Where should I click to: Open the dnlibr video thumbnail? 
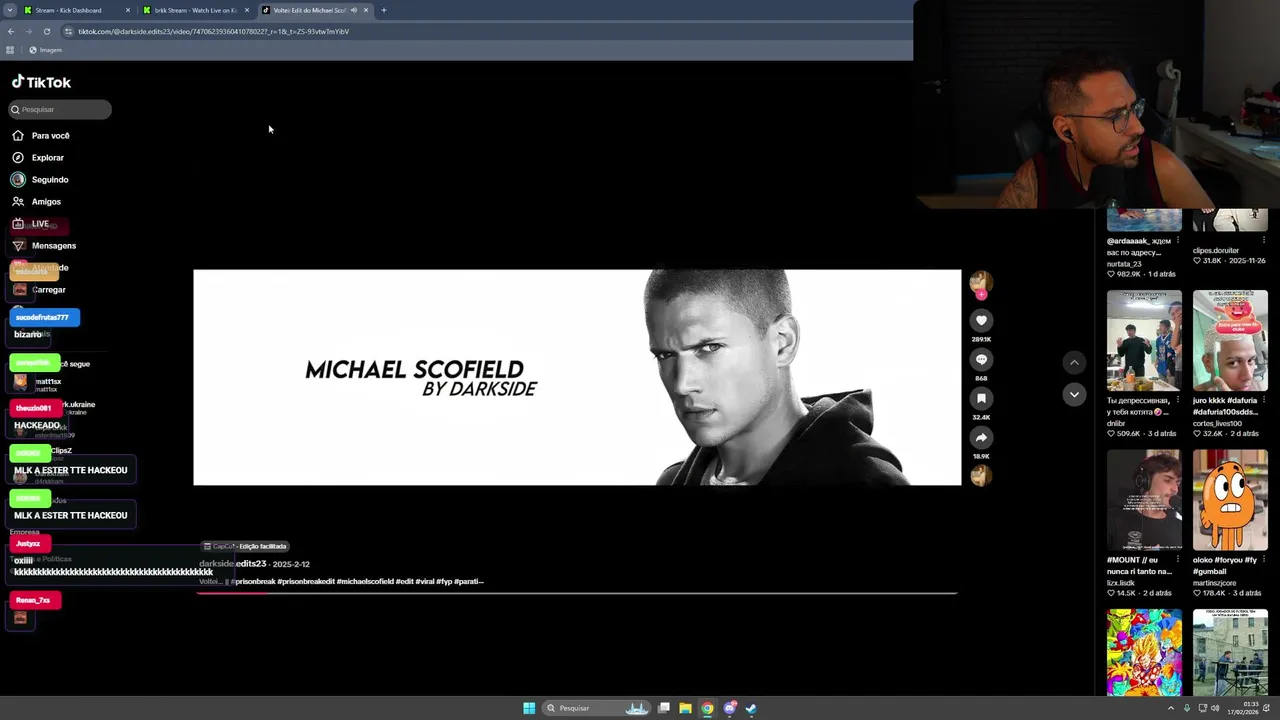[x=1144, y=340]
